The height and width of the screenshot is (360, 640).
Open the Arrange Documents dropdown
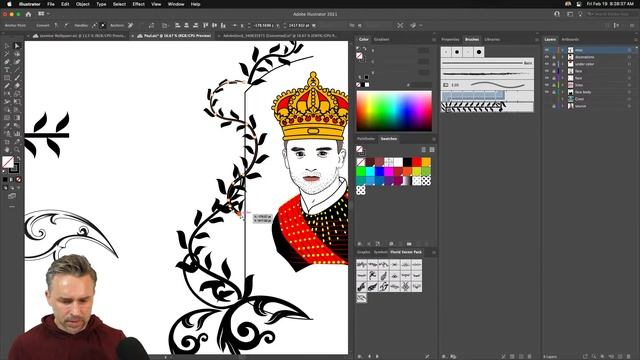click(43, 14)
